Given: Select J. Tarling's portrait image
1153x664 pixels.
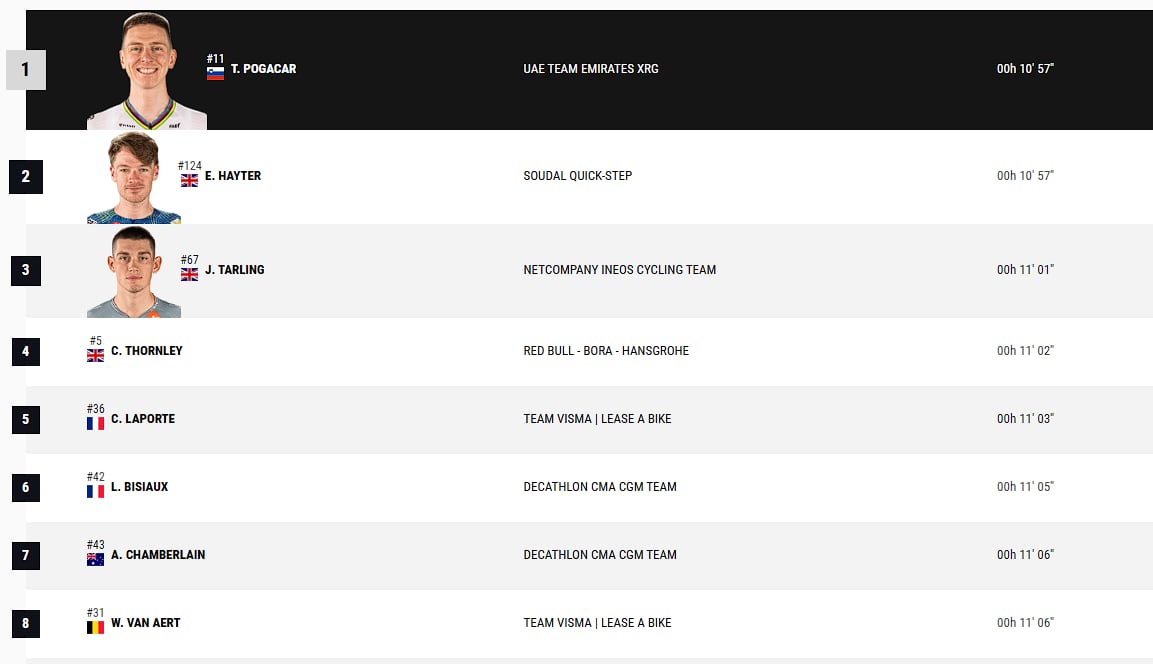Looking at the screenshot, I should pos(134,271).
